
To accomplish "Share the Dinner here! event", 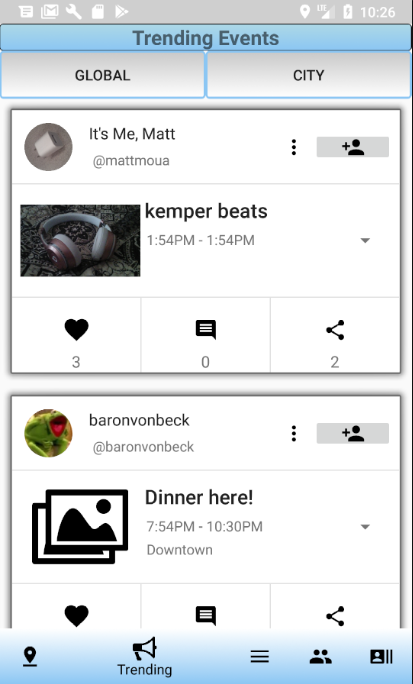I will click(335, 616).
